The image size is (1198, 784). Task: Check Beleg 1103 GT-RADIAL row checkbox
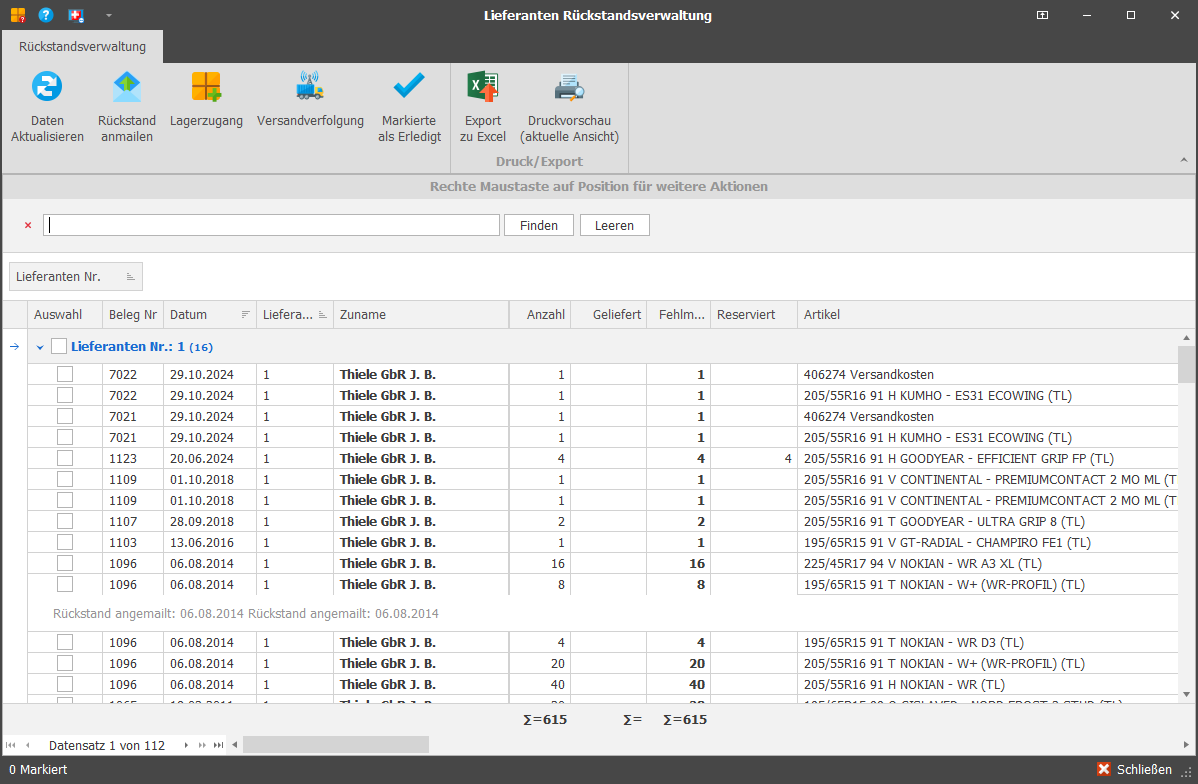click(x=65, y=542)
